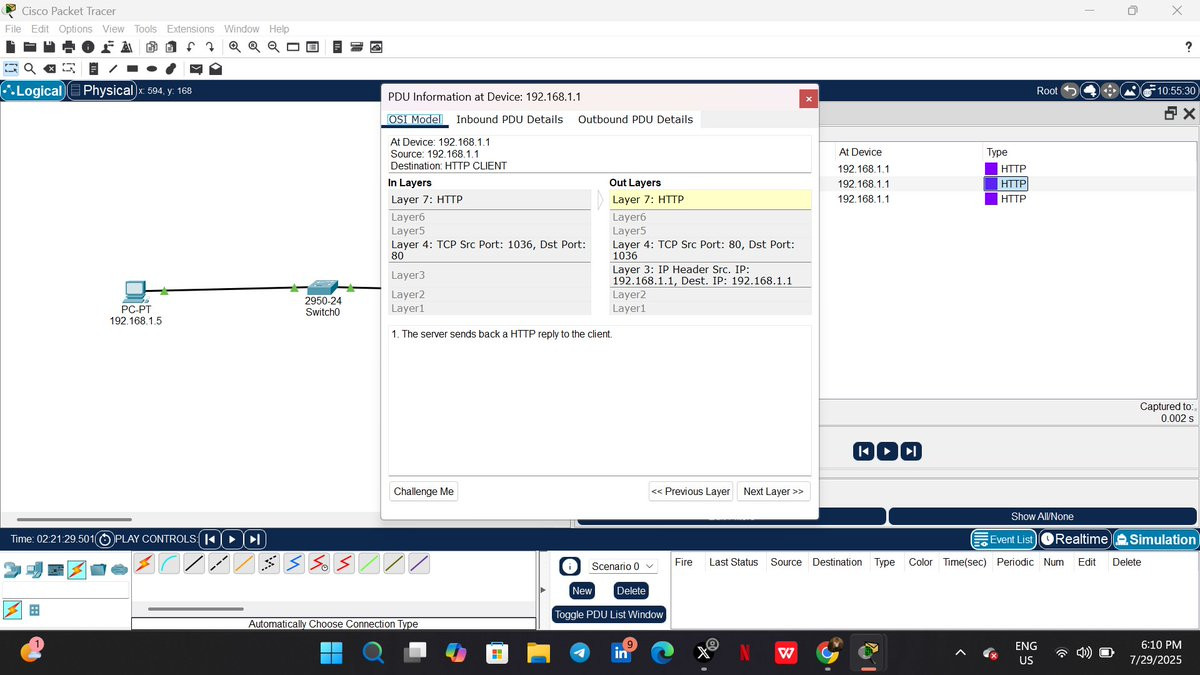Click the Paste toolbar icon
The image size is (1200, 675).
[x=171, y=47]
